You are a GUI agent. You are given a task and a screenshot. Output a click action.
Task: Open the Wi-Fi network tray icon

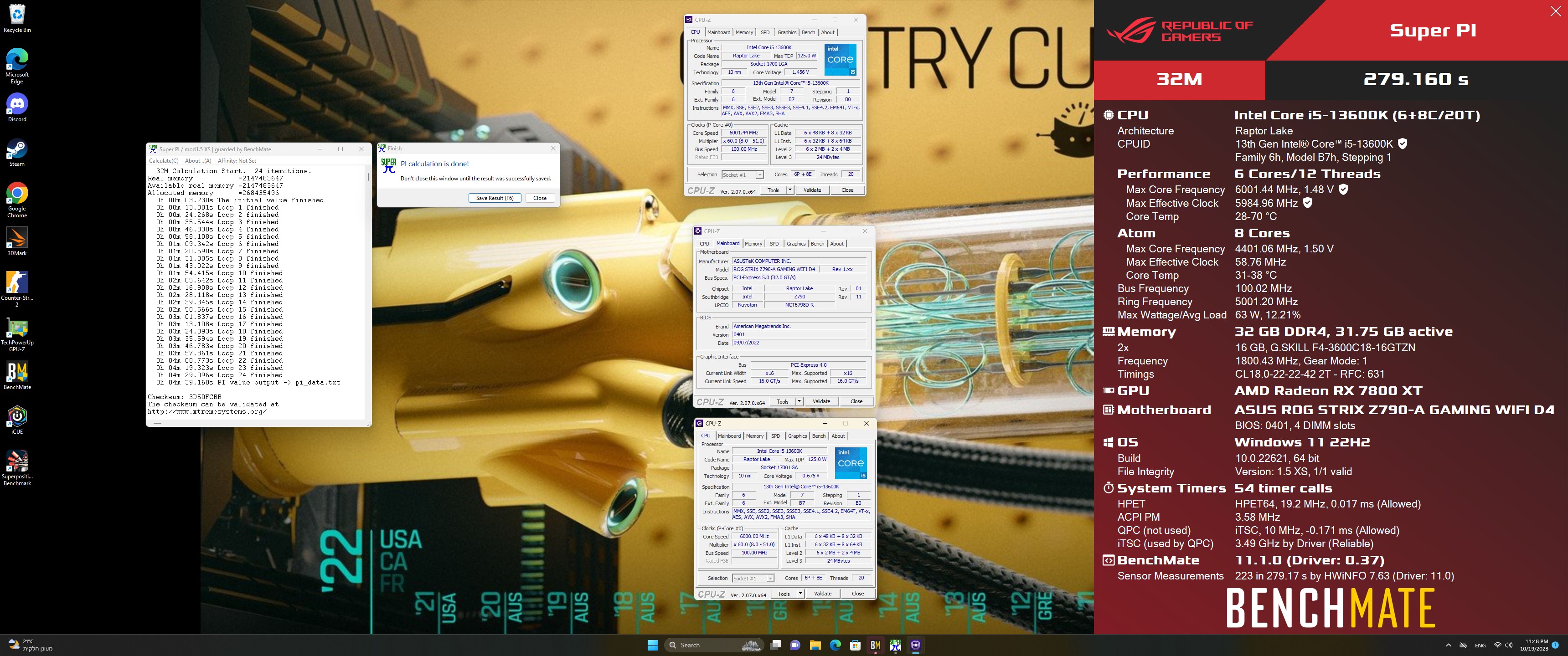click(1497, 645)
